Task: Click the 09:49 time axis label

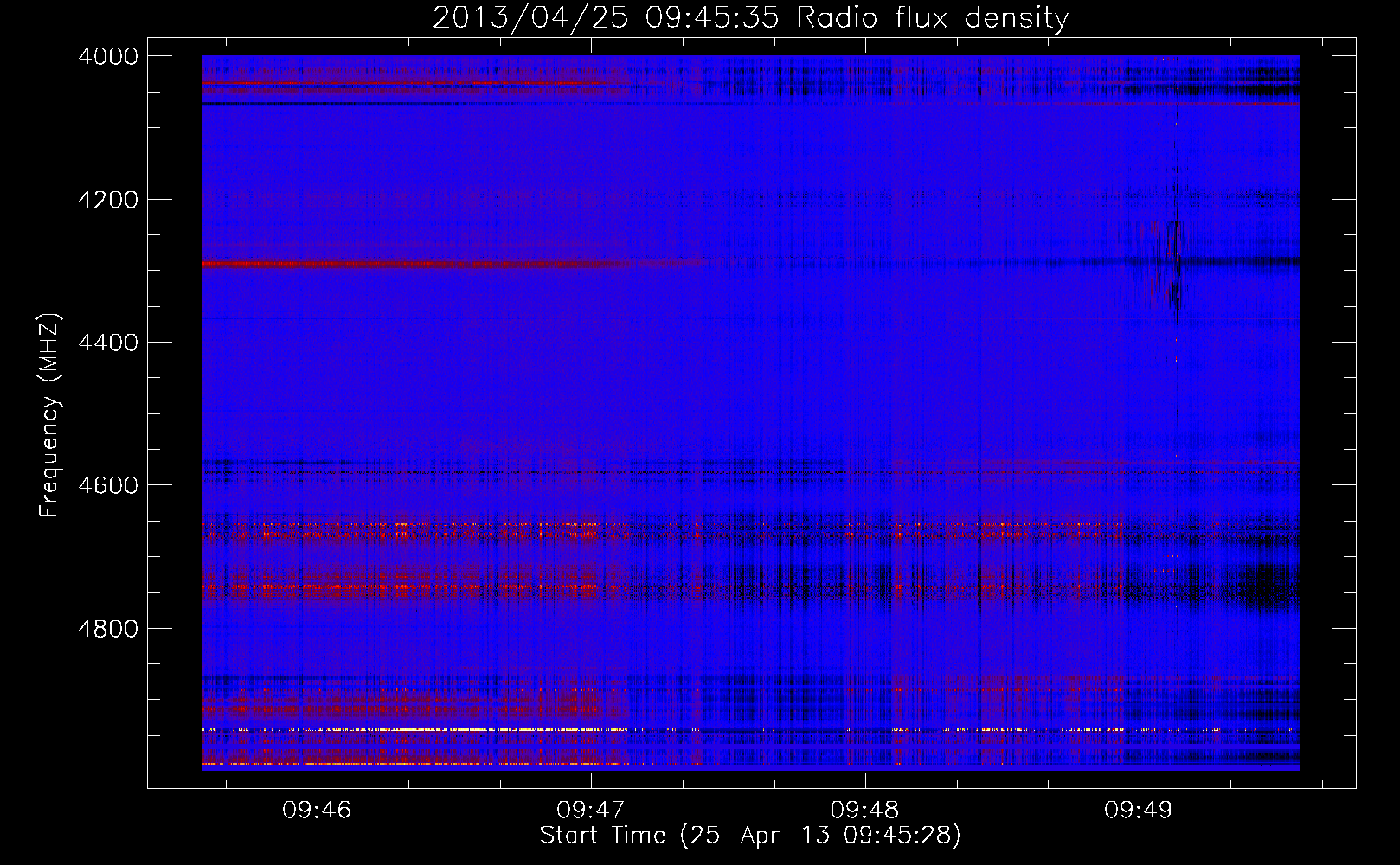Action: 1138,811
